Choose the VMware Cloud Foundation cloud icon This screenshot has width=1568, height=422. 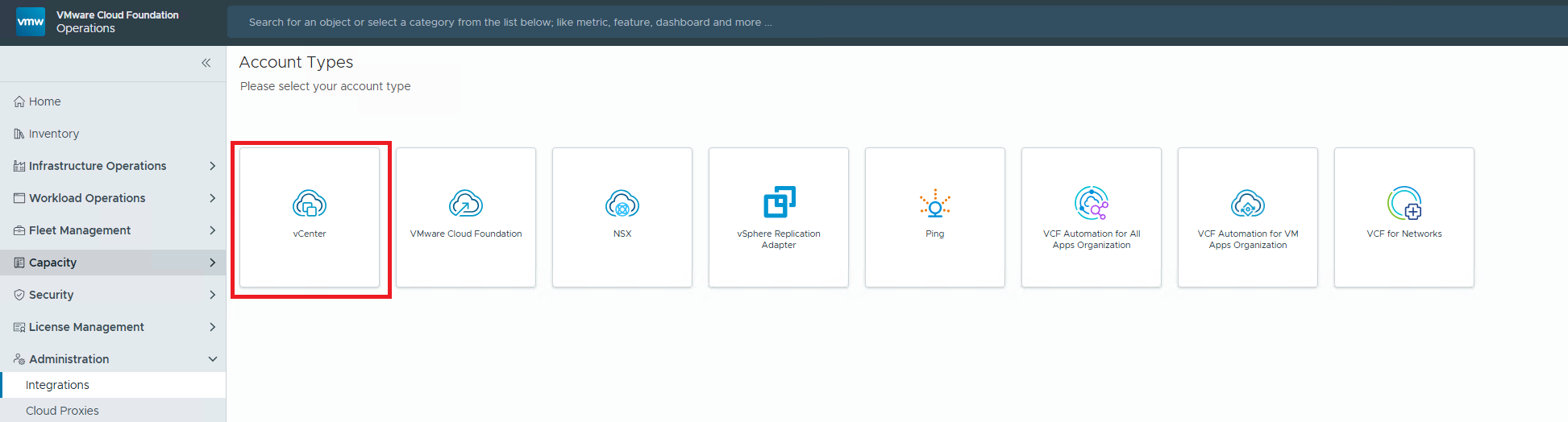click(465, 204)
